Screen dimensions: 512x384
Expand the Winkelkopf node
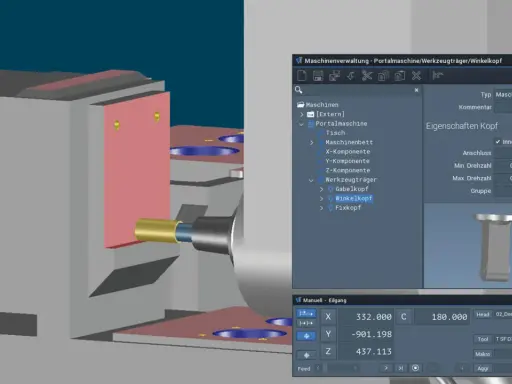pyautogui.click(x=322, y=199)
